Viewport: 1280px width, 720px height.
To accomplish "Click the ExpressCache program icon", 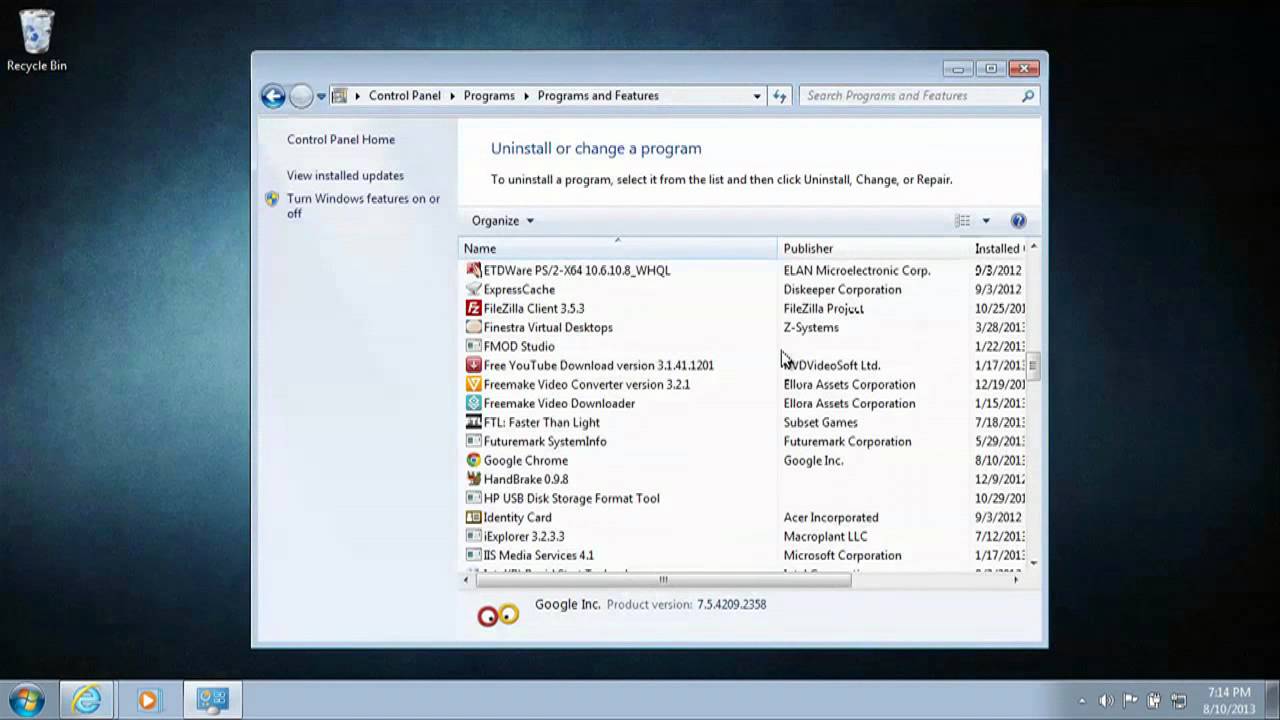I will click(x=473, y=289).
